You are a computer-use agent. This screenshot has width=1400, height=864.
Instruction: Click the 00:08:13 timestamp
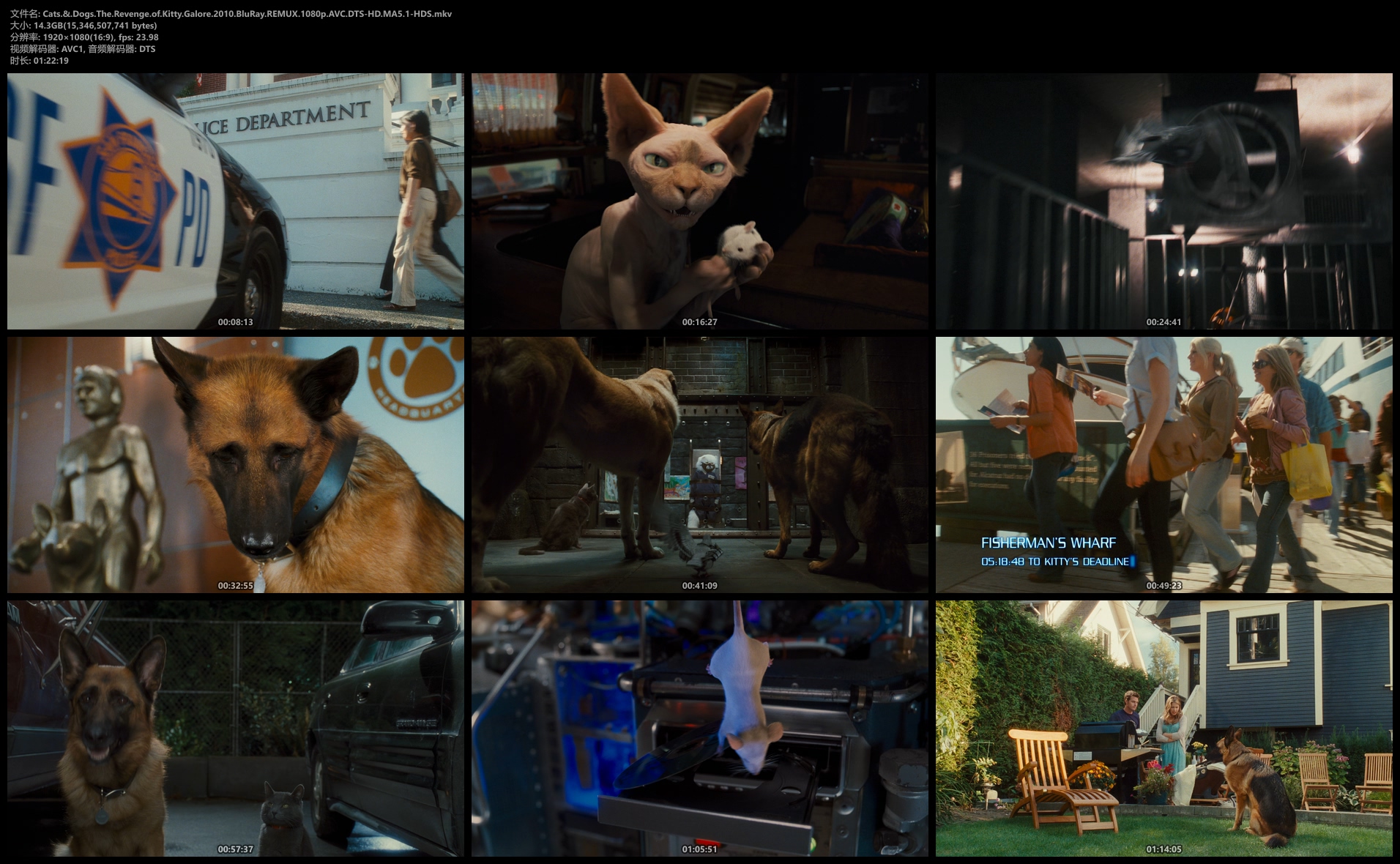click(x=235, y=322)
